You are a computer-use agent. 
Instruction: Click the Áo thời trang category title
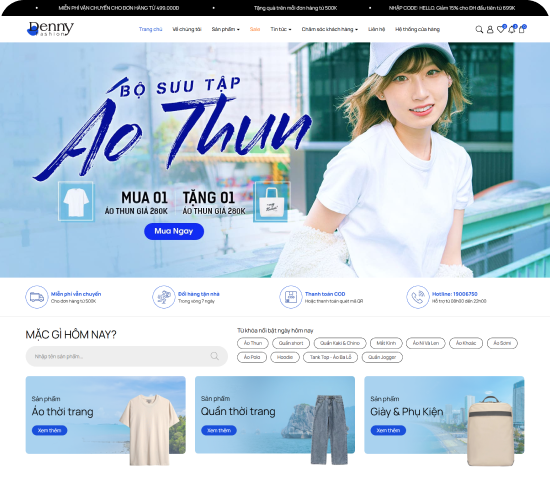coord(63,411)
